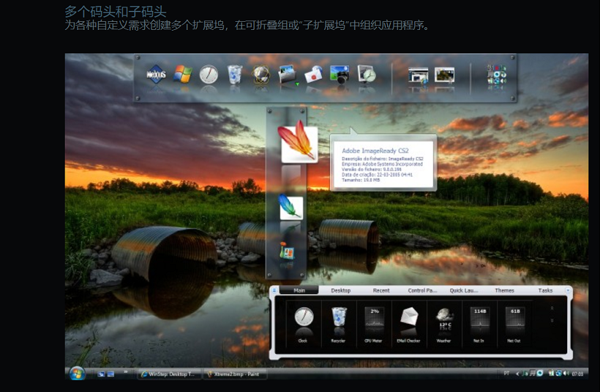Open the Control Pa... tab
600x392 pixels.
coord(422,290)
